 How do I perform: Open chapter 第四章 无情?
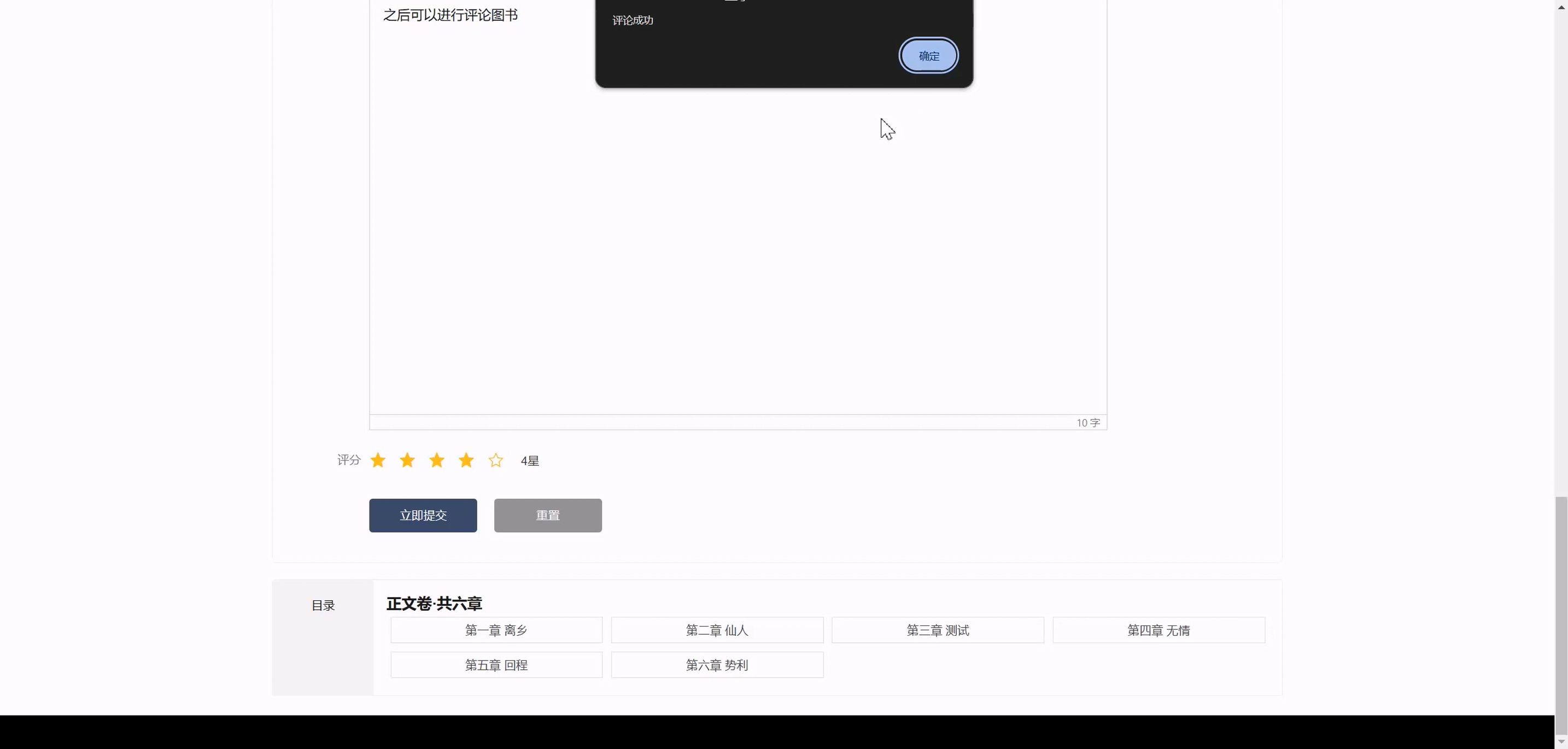coord(1159,630)
